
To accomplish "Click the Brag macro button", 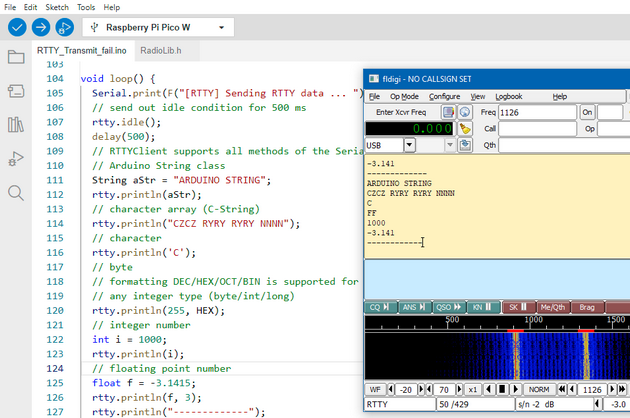I will (587, 307).
